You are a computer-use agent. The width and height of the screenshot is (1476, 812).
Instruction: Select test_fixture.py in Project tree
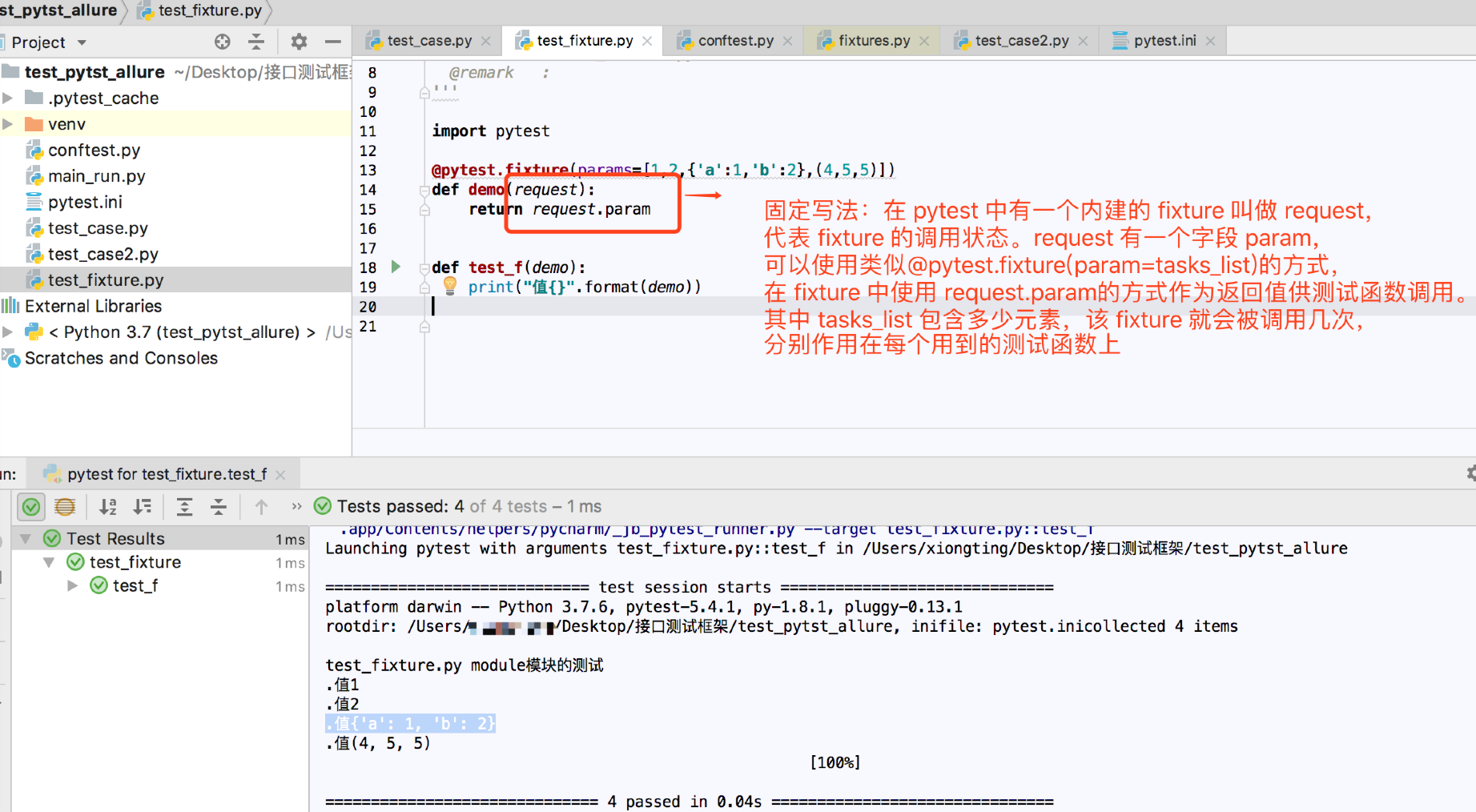[175, 279]
